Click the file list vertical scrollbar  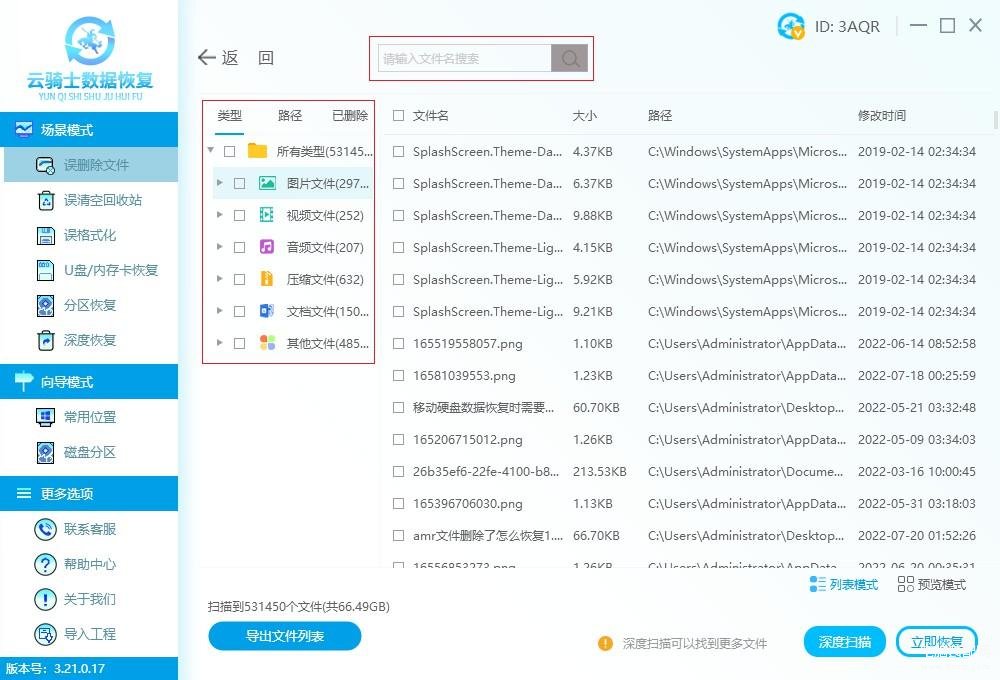pyautogui.click(x=996, y=121)
